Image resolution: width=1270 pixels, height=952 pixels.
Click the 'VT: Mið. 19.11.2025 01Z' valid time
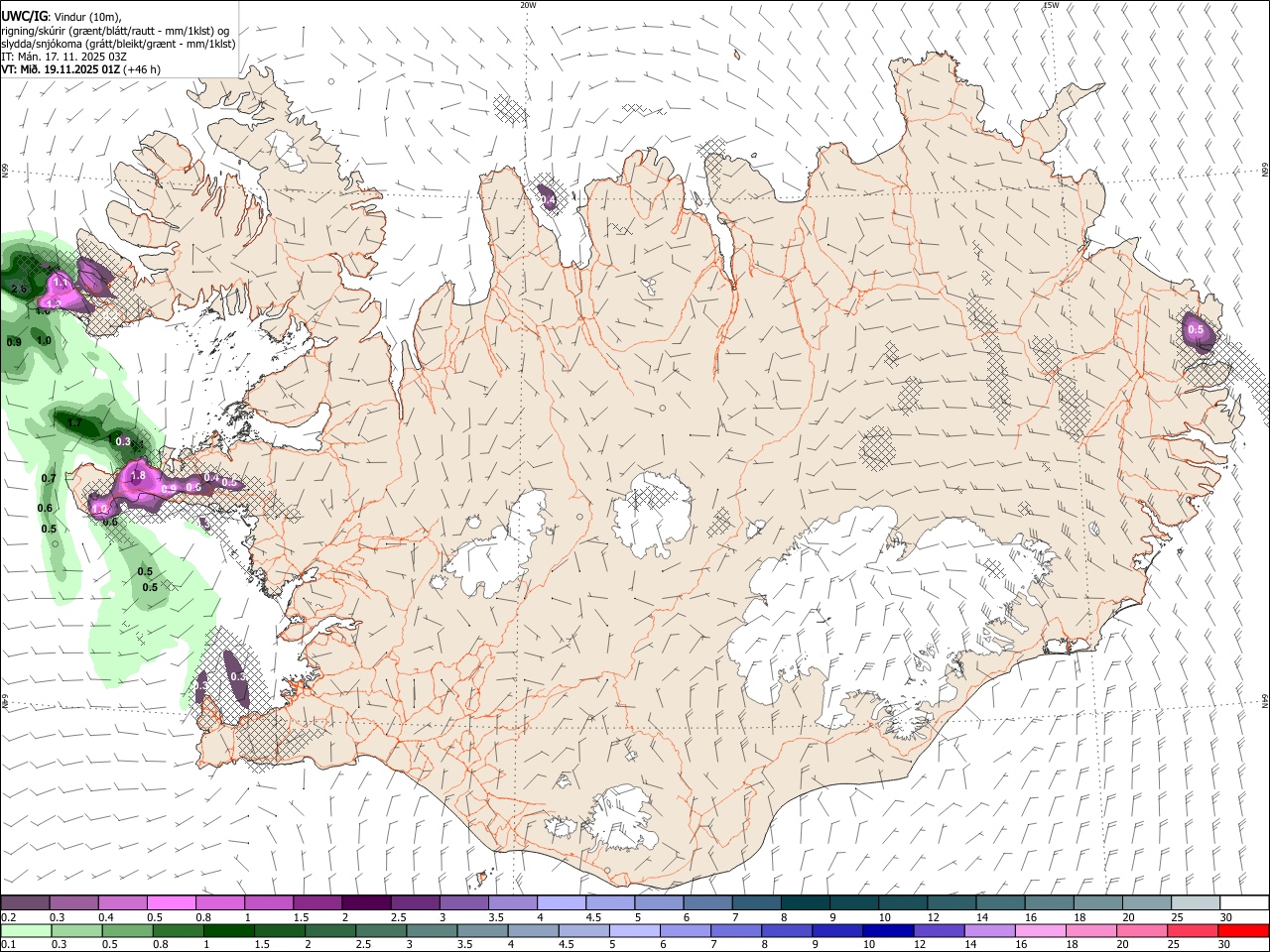(61, 69)
